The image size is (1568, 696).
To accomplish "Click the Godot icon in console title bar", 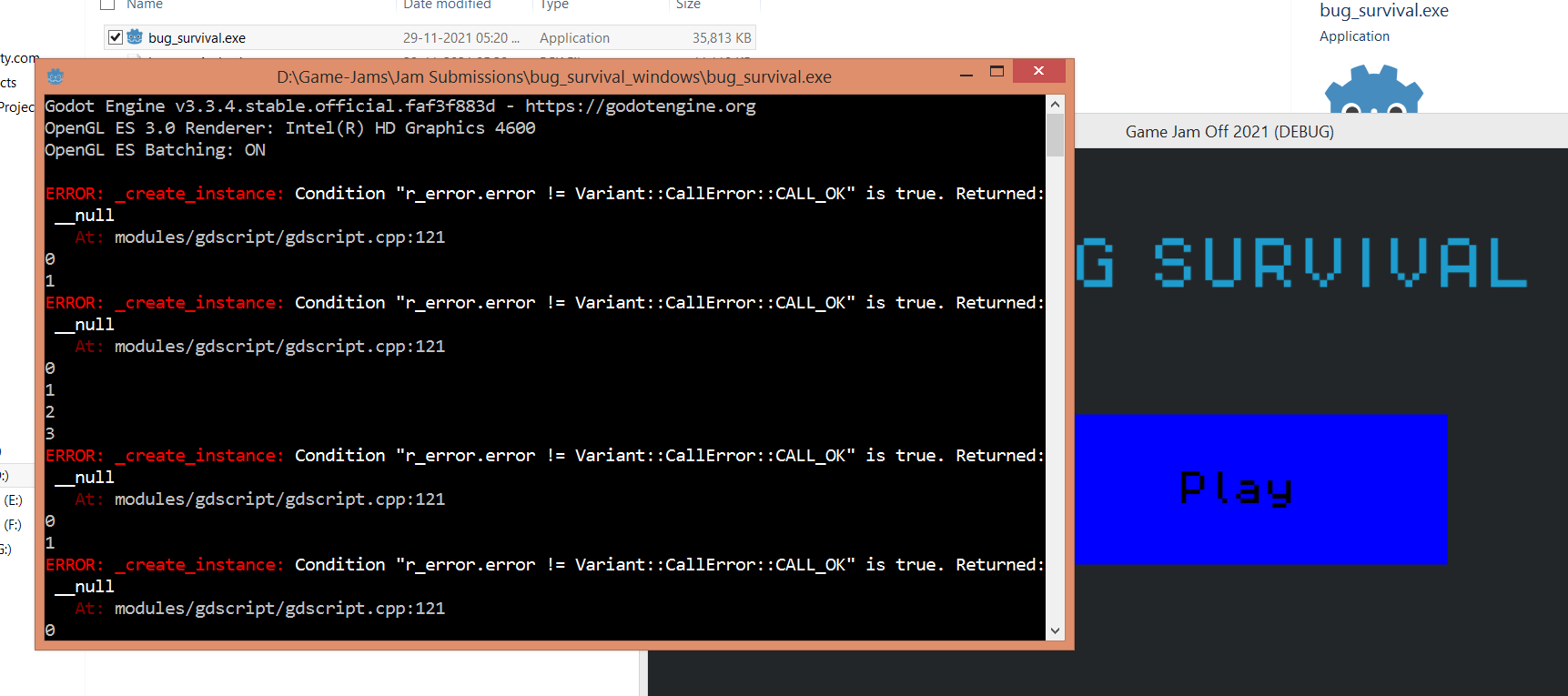I will point(56,76).
